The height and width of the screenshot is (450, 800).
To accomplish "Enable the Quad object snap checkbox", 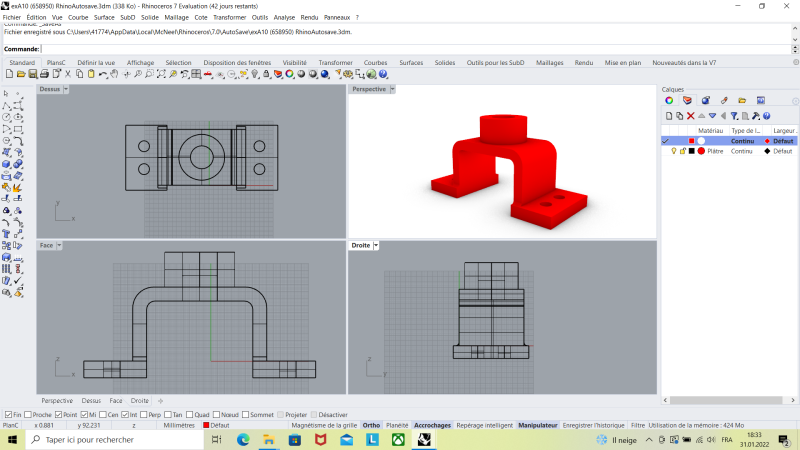I will click(x=190, y=414).
